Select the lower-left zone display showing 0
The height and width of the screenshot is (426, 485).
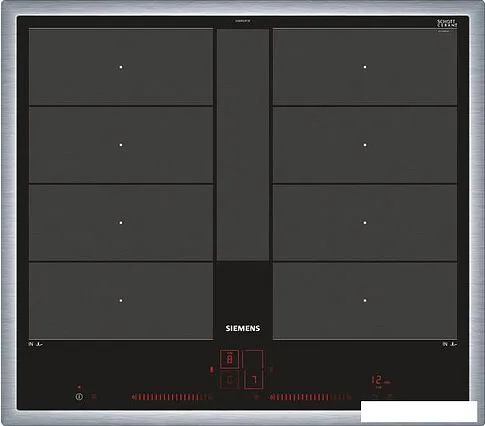230,380
